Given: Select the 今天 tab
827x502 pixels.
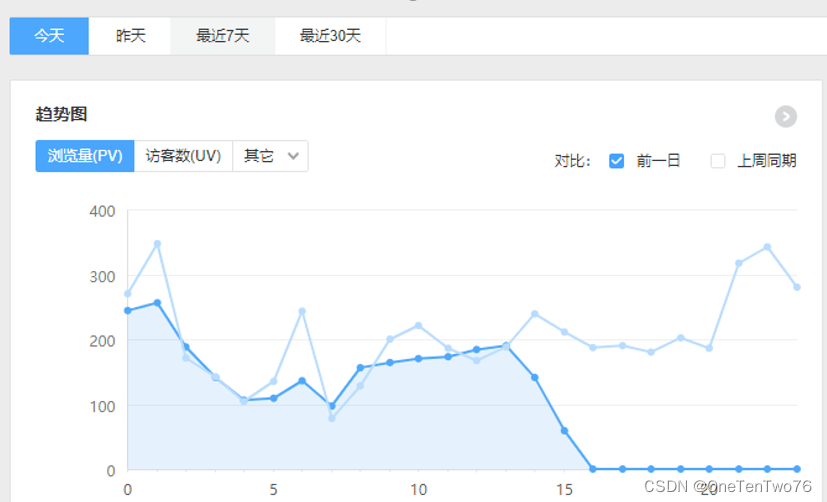Looking at the screenshot, I should [x=49, y=36].
